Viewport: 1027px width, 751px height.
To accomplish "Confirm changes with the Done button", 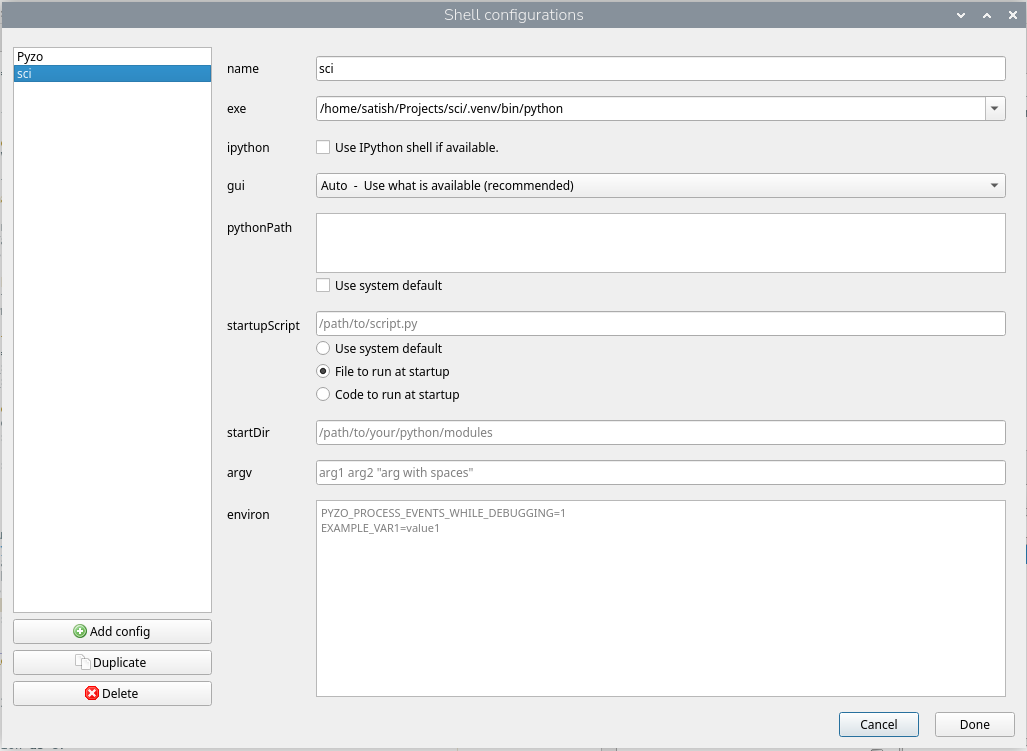I will (x=974, y=724).
